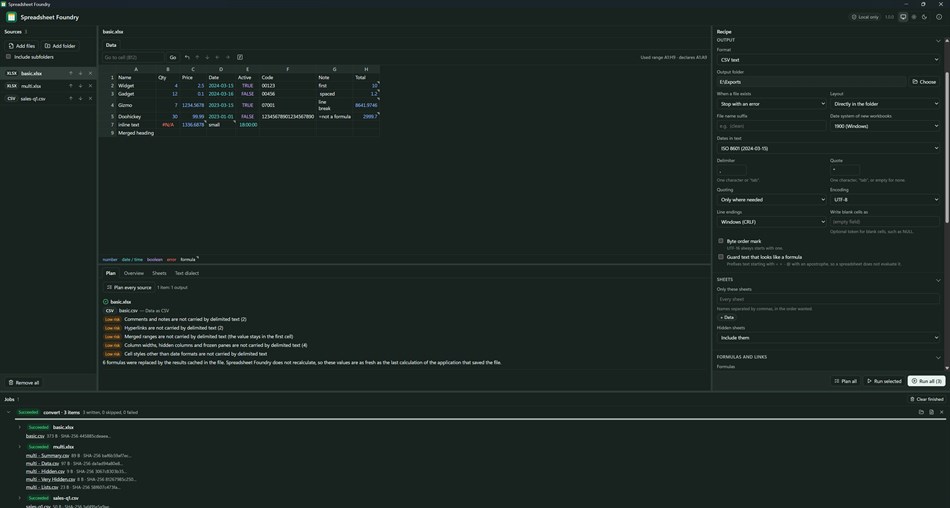Dismiss the convert job with its X icon
The height and width of the screenshot is (508, 950).
[942, 412]
